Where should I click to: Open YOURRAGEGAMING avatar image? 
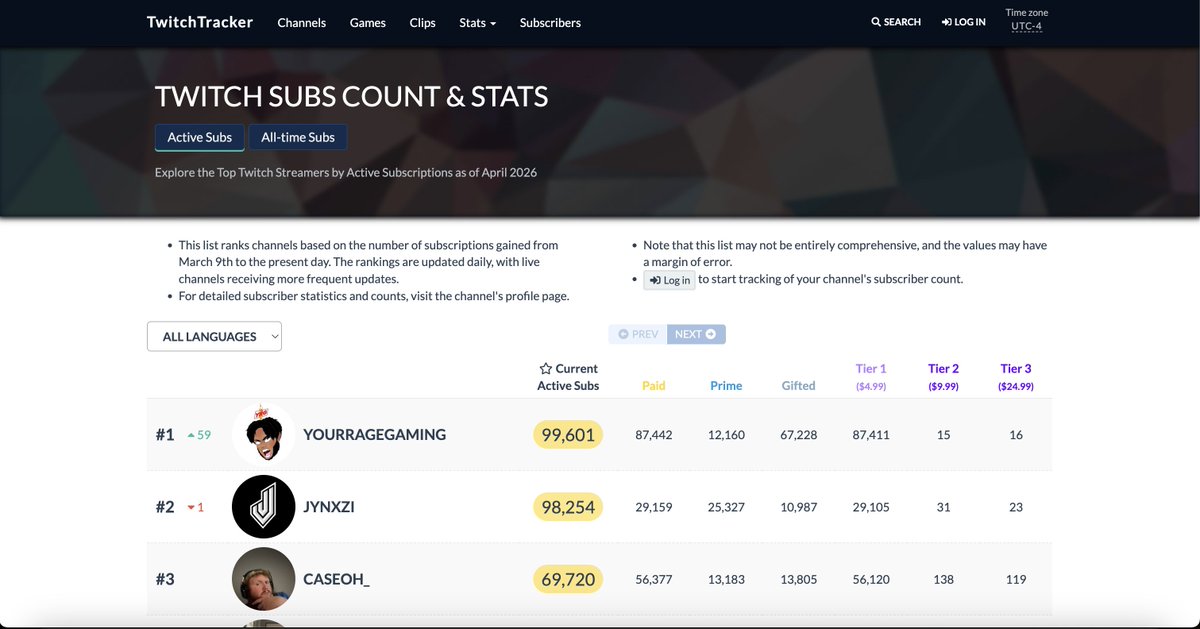point(263,435)
